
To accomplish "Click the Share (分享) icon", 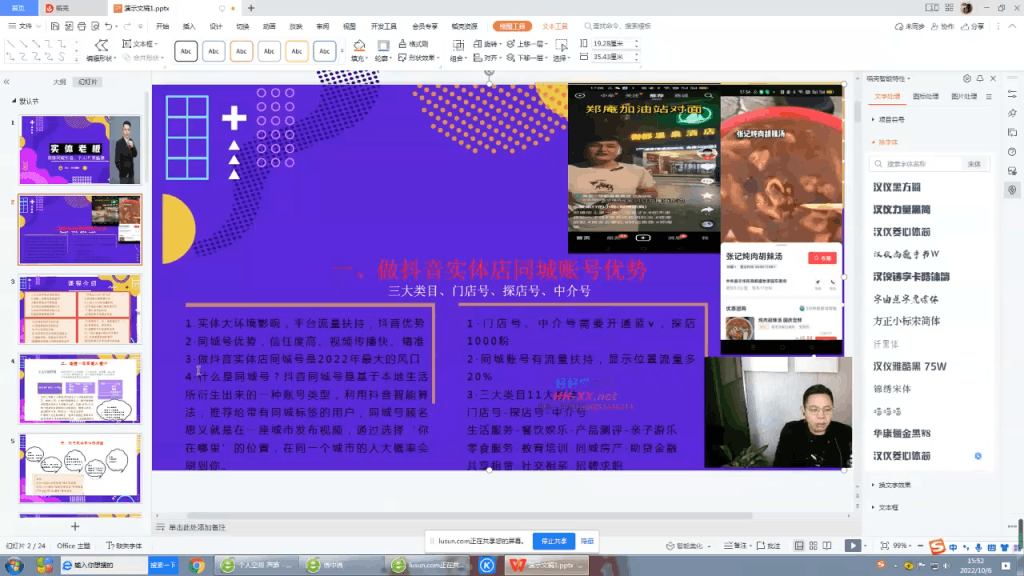I will (972, 26).
